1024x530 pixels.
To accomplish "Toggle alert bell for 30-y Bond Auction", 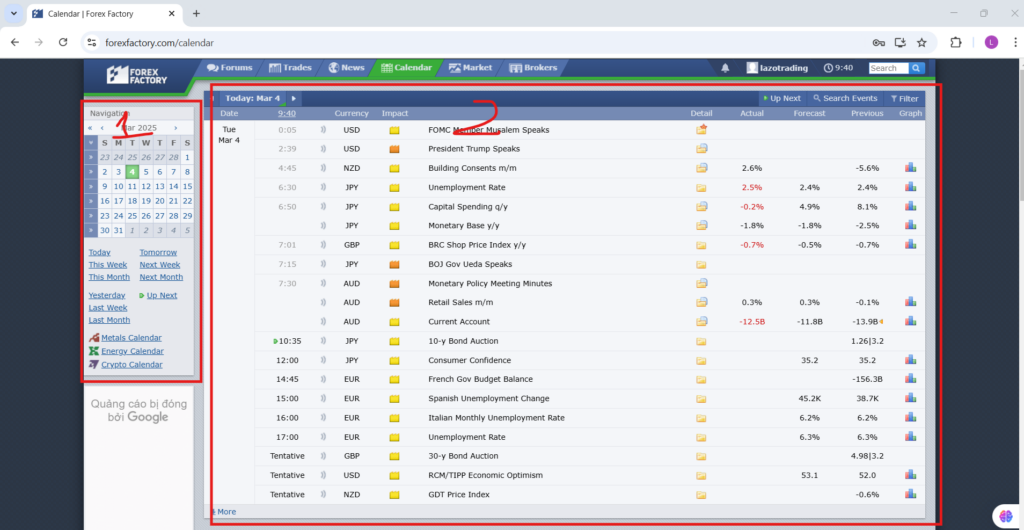I will (x=323, y=456).
